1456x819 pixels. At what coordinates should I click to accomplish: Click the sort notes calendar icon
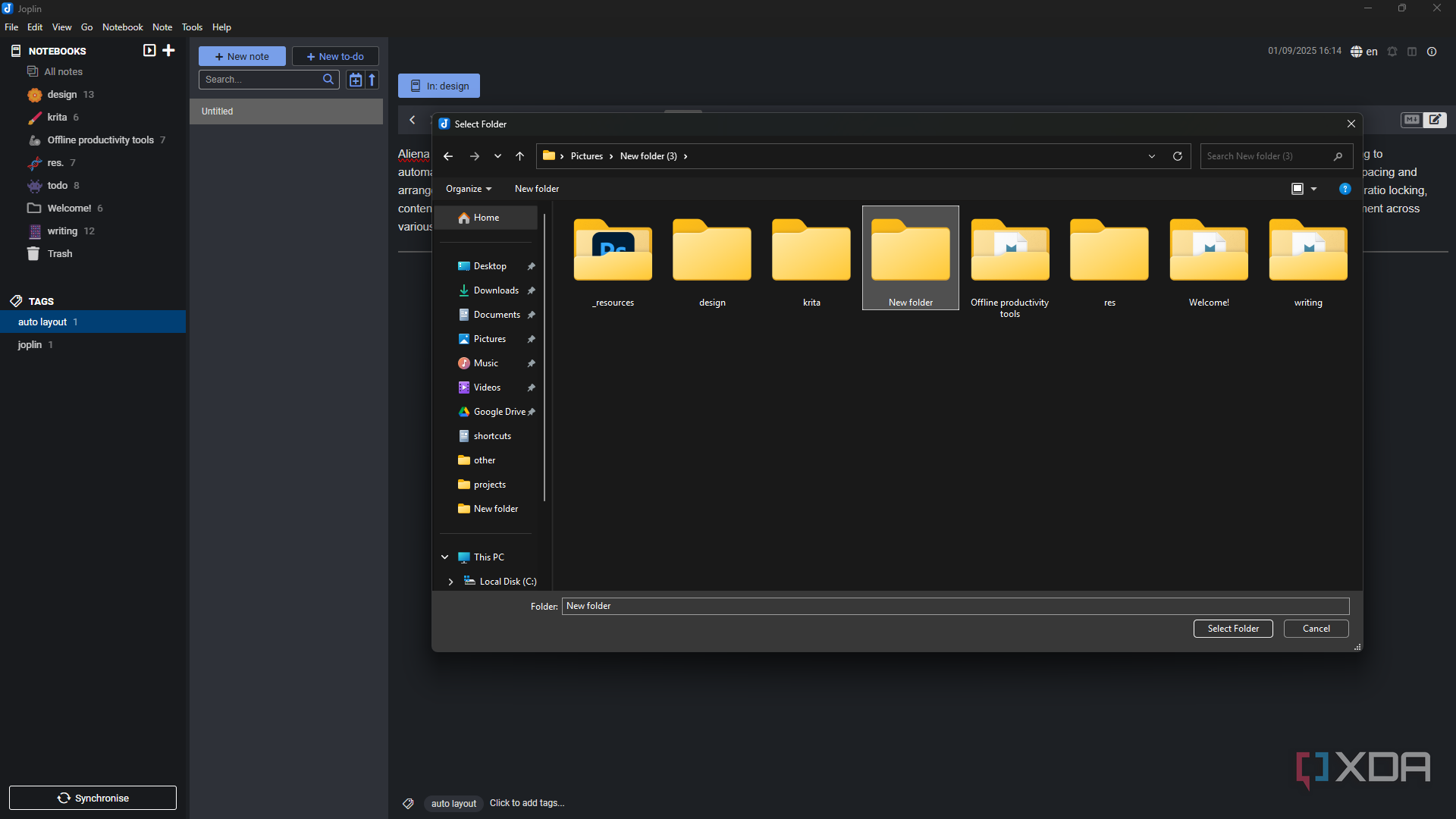356,80
